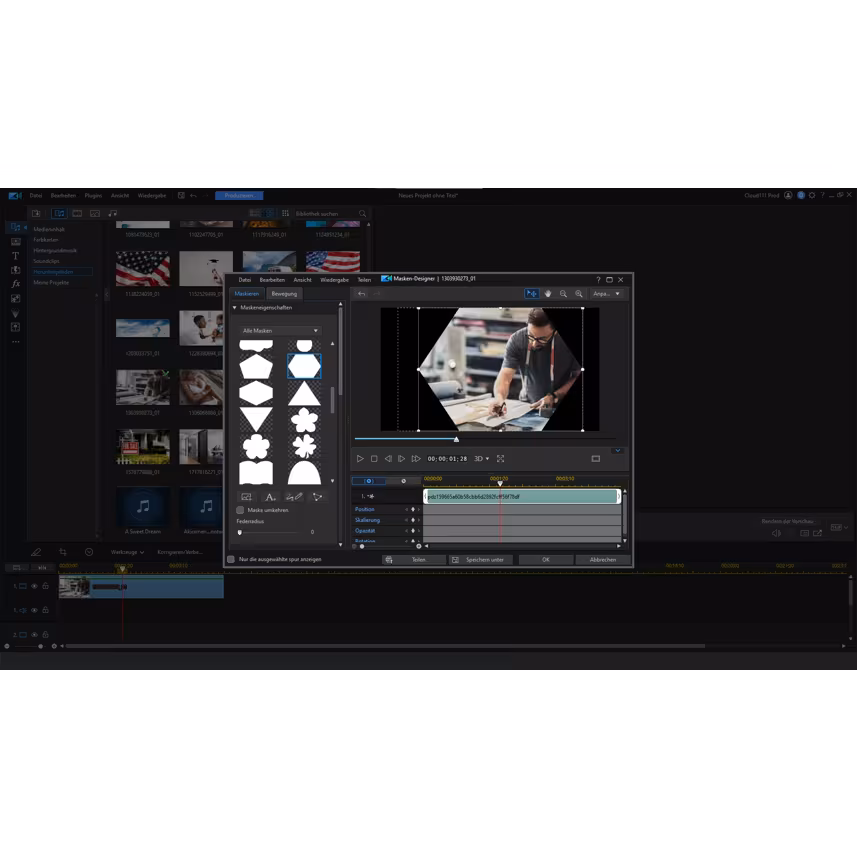The width and height of the screenshot is (858, 858).
Task: Adjust the Federradius slider
Action: click(240, 531)
